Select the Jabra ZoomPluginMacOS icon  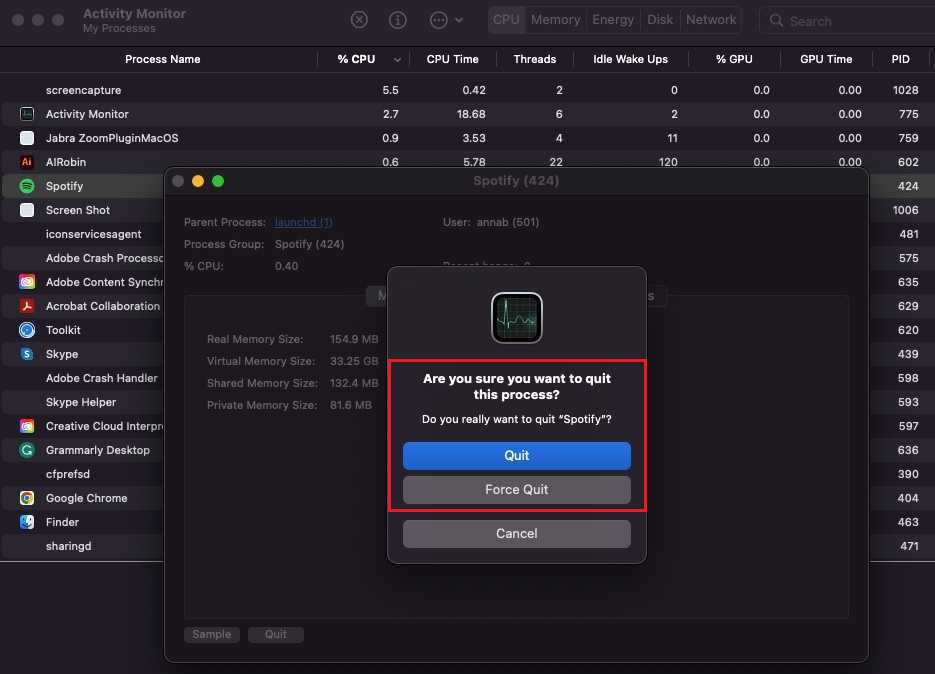pos(27,138)
